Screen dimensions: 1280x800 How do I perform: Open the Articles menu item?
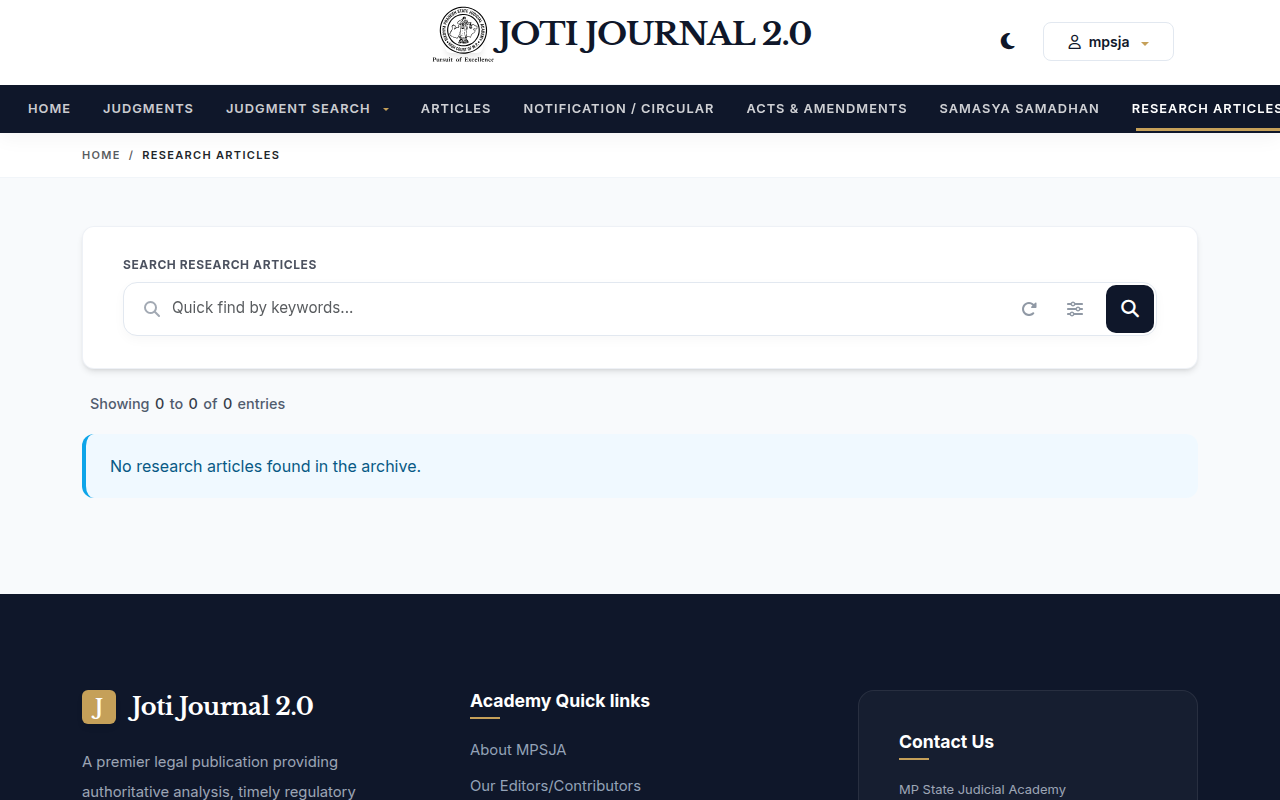[x=456, y=108]
